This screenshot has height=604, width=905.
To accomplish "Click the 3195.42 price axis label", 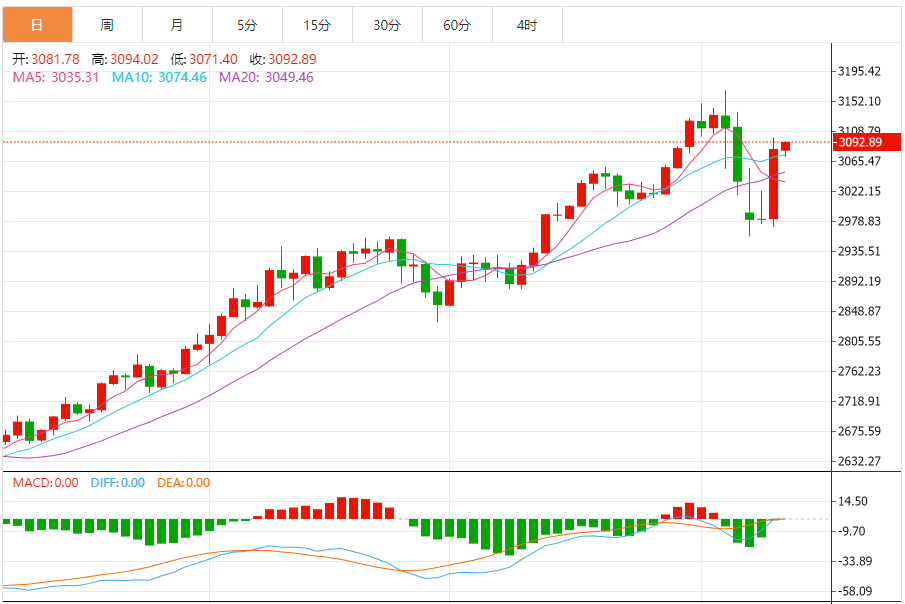I will click(x=859, y=71).
